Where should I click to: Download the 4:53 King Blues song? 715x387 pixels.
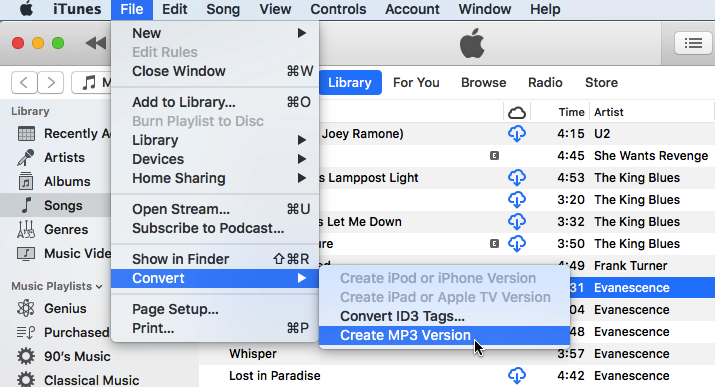[517, 178]
